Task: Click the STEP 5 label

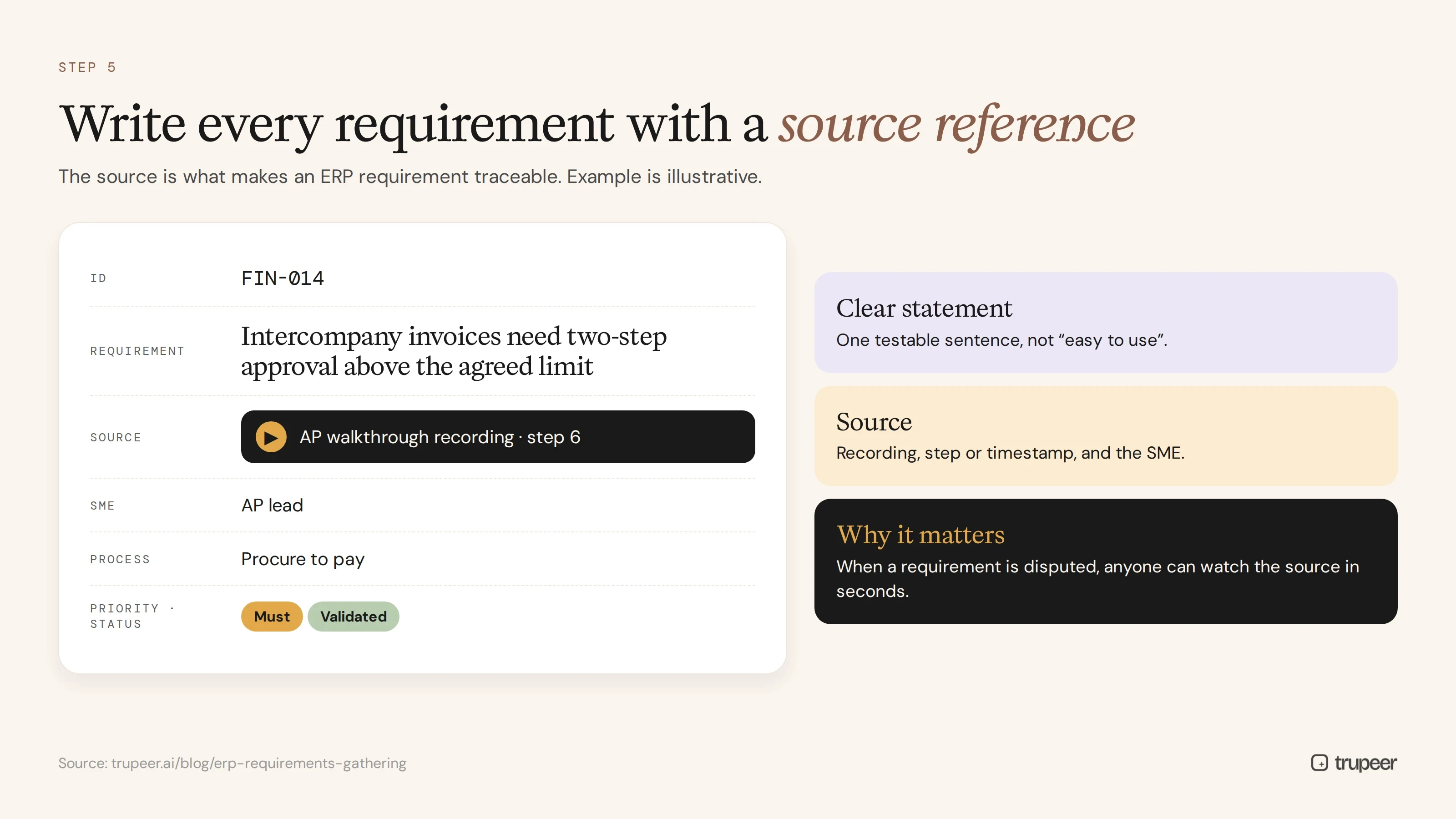Action: (x=87, y=67)
